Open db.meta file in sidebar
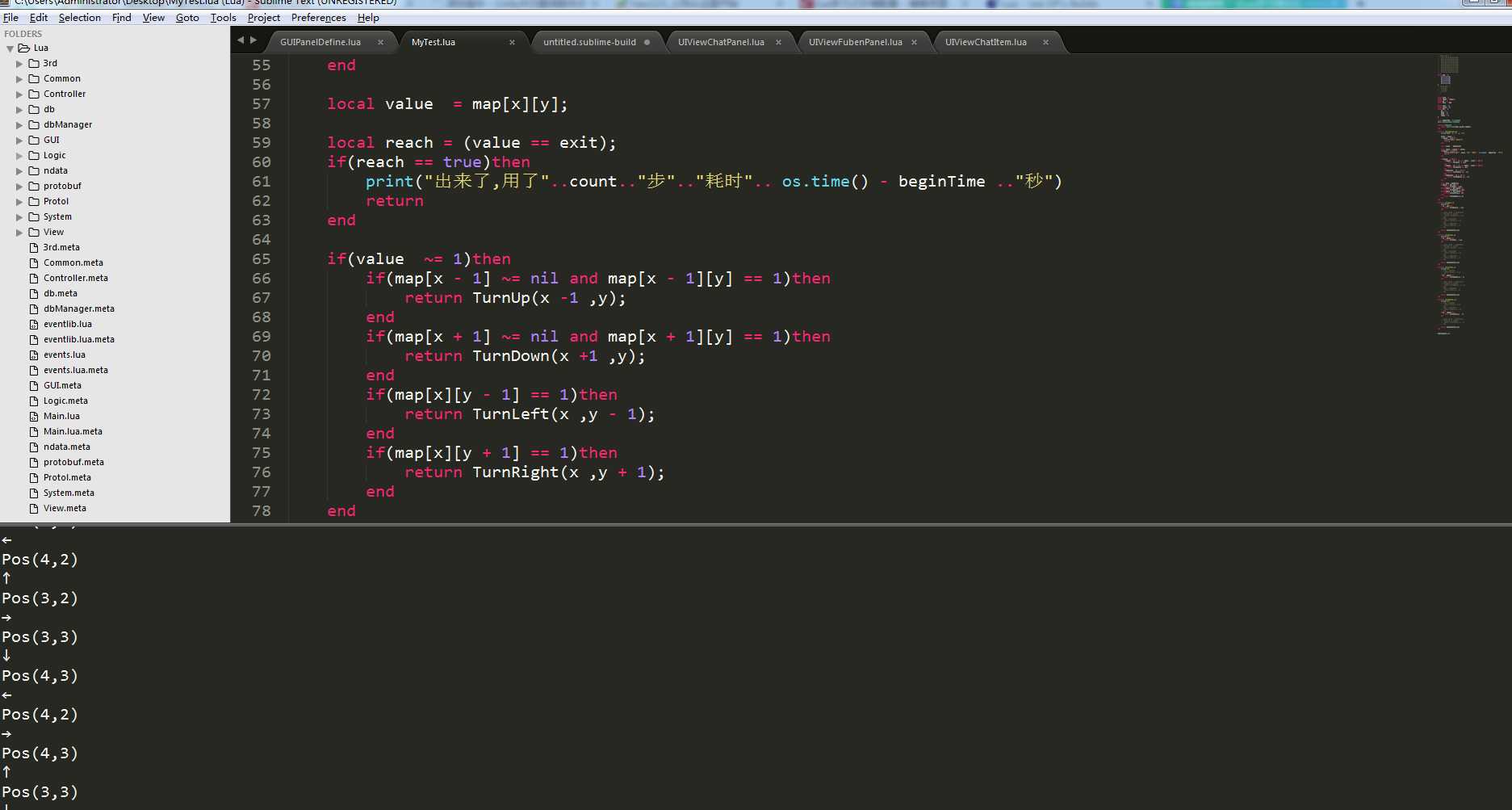Viewport: 1512px width, 810px height. pos(61,293)
